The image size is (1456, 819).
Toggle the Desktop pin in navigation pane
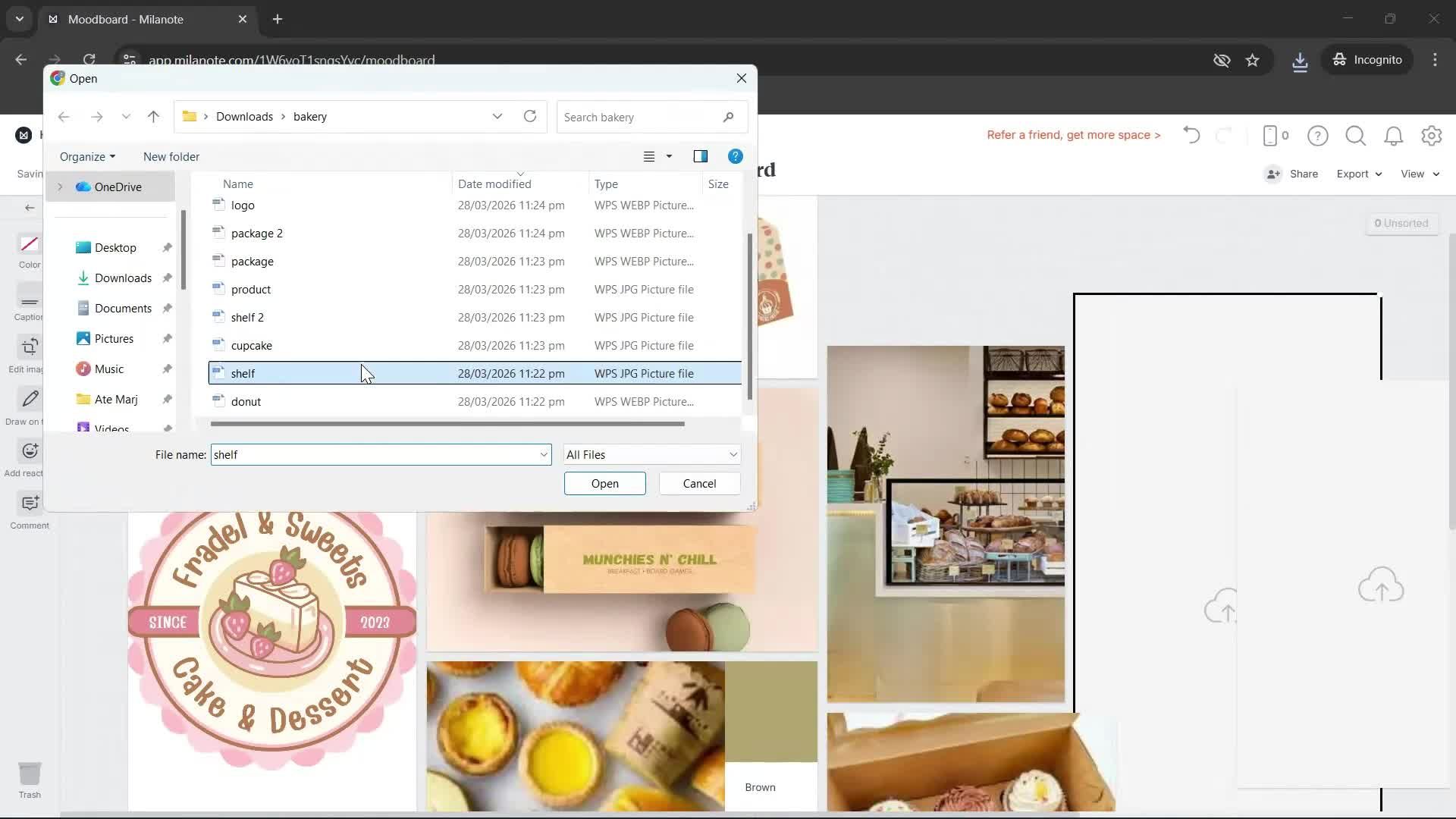tap(167, 248)
